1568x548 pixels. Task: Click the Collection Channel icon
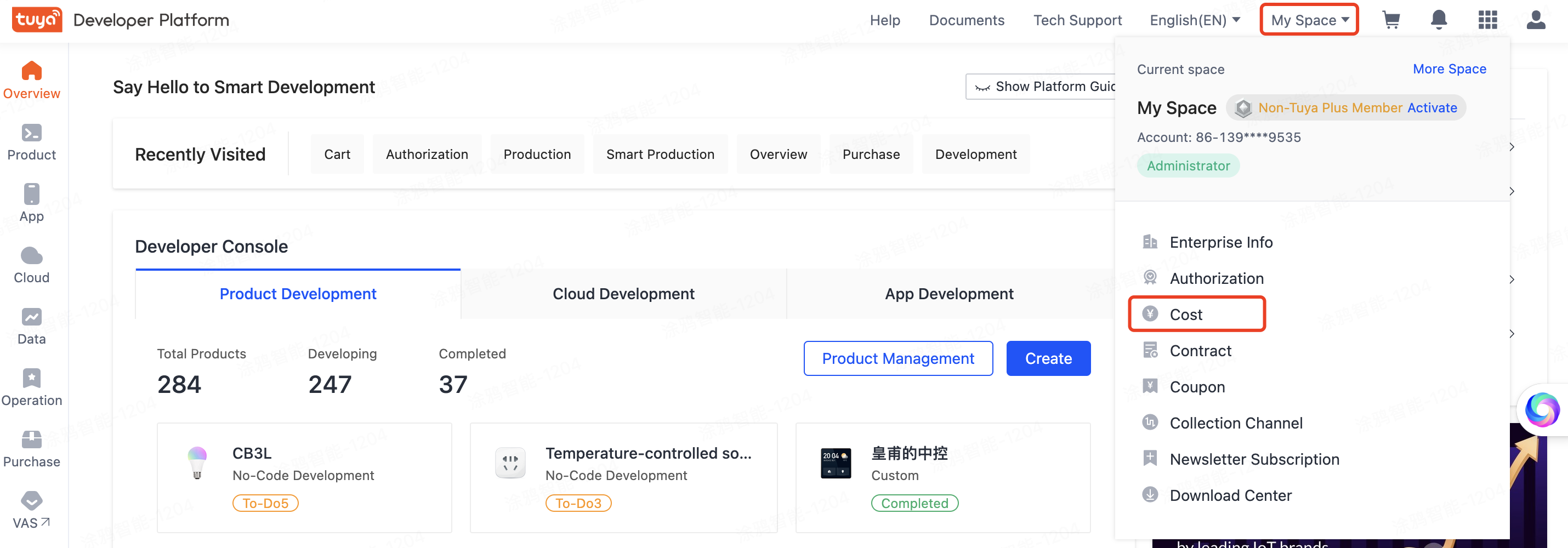pos(1150,423)
